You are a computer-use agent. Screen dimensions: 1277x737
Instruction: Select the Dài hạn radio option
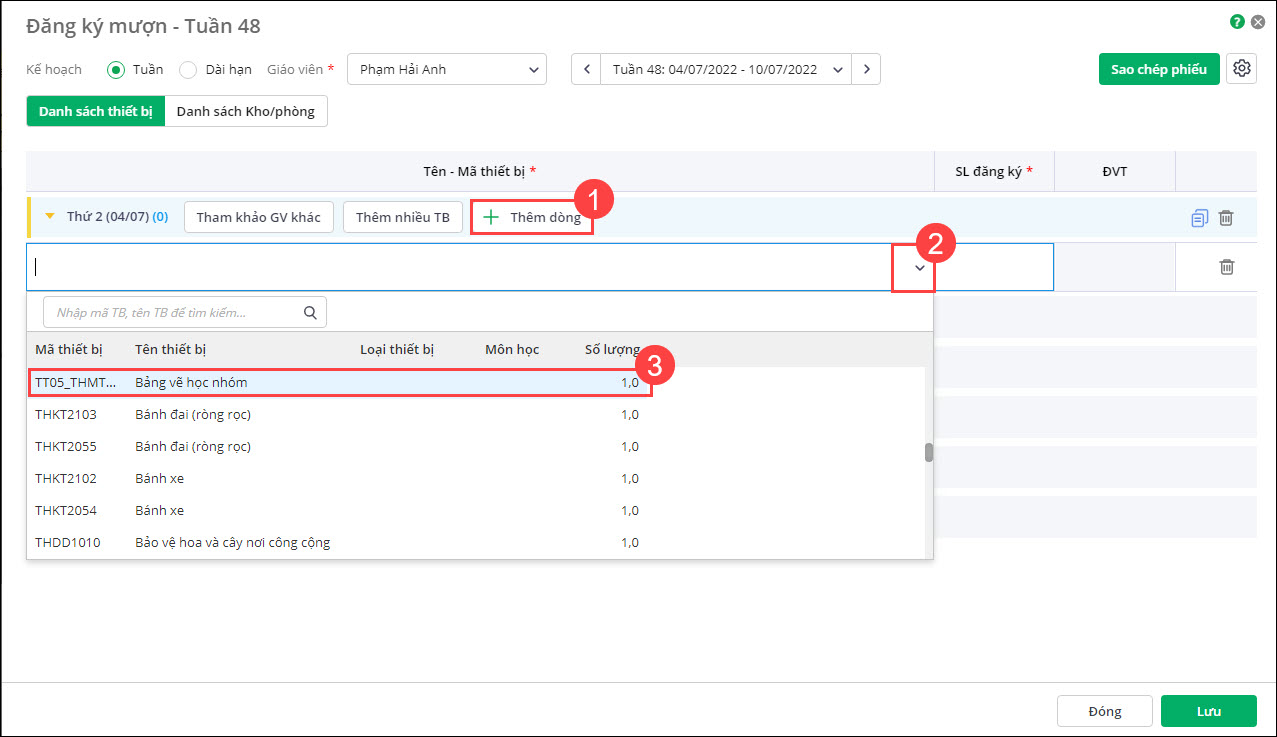pyautogui.click(x=188, y=69)
